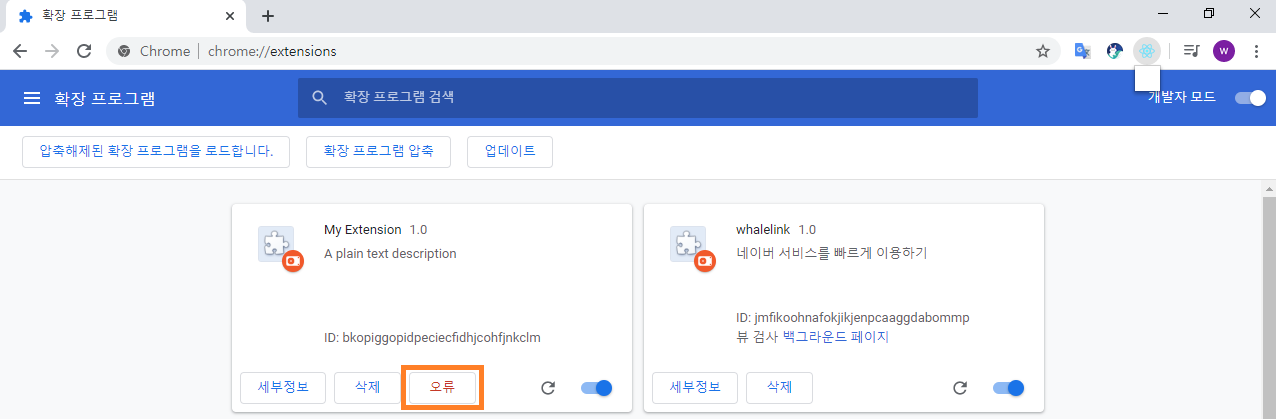Click 확장 프로그램 압축 button
This screenshot has height=419, width=1276.
click(378, 152)
